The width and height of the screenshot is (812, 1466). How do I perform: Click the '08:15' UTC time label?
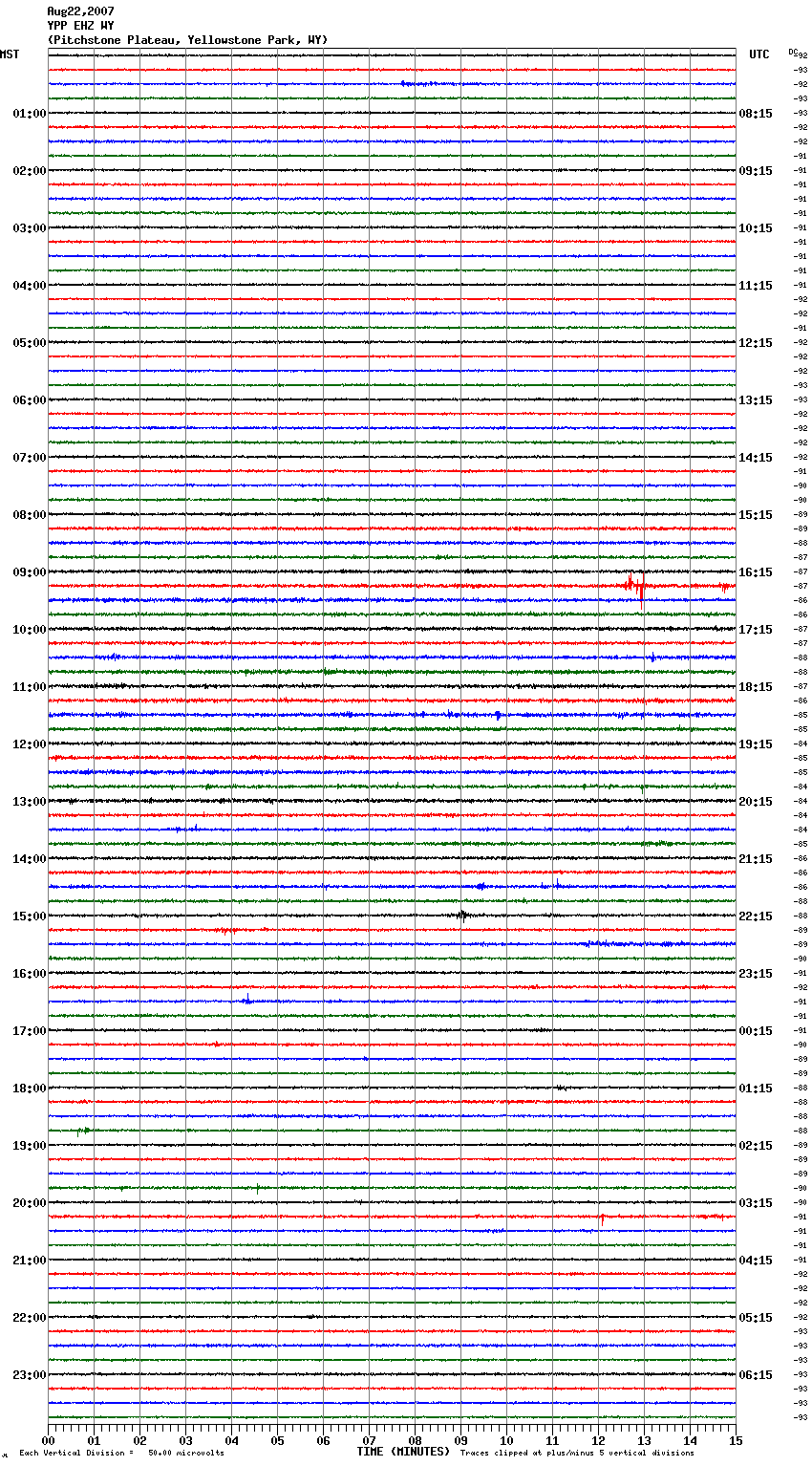(x=756, y=114)
